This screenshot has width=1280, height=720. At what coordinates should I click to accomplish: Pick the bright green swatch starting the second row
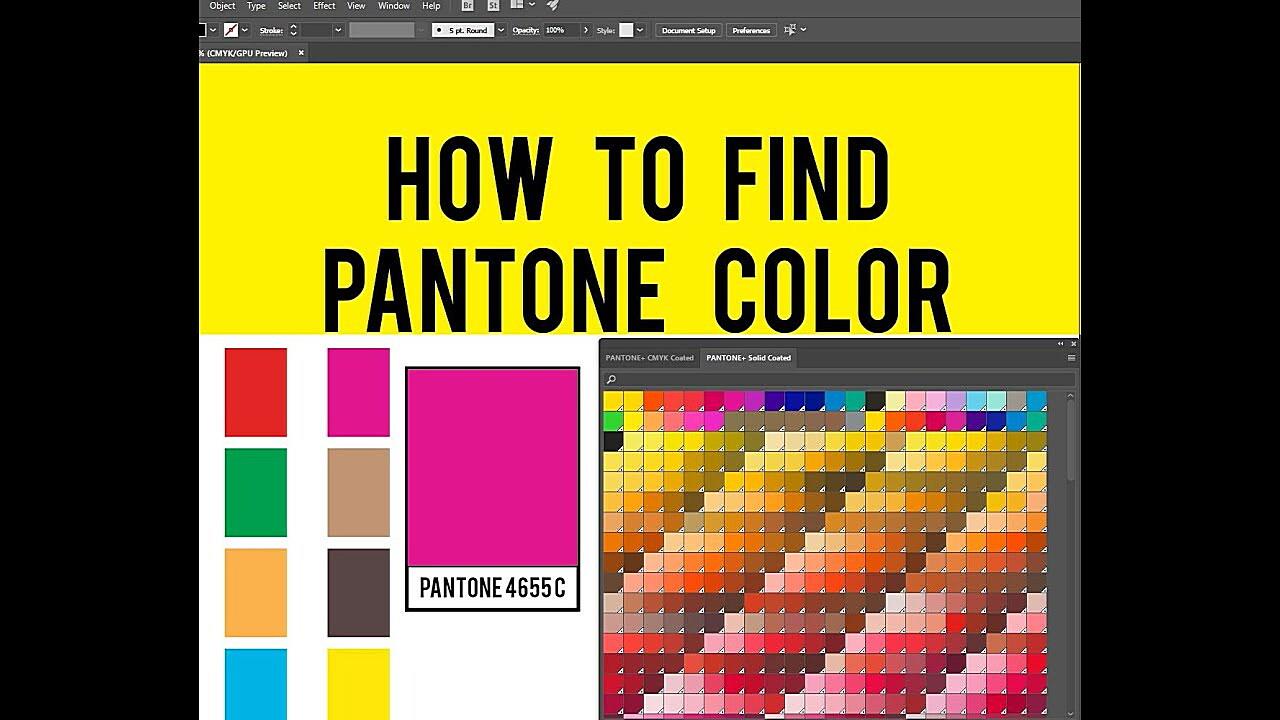point(613,421)
